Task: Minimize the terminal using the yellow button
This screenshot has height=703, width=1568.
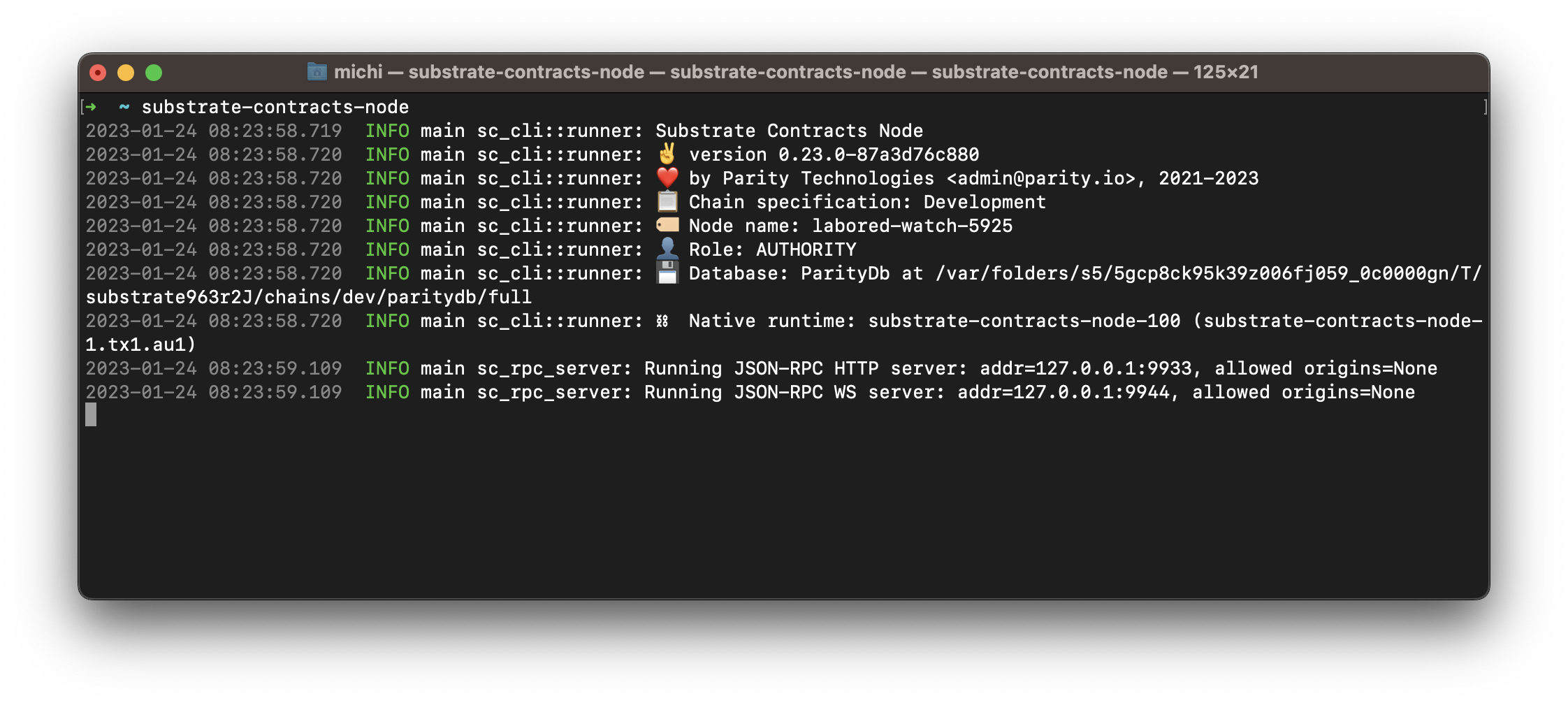Action: [126, 73]
